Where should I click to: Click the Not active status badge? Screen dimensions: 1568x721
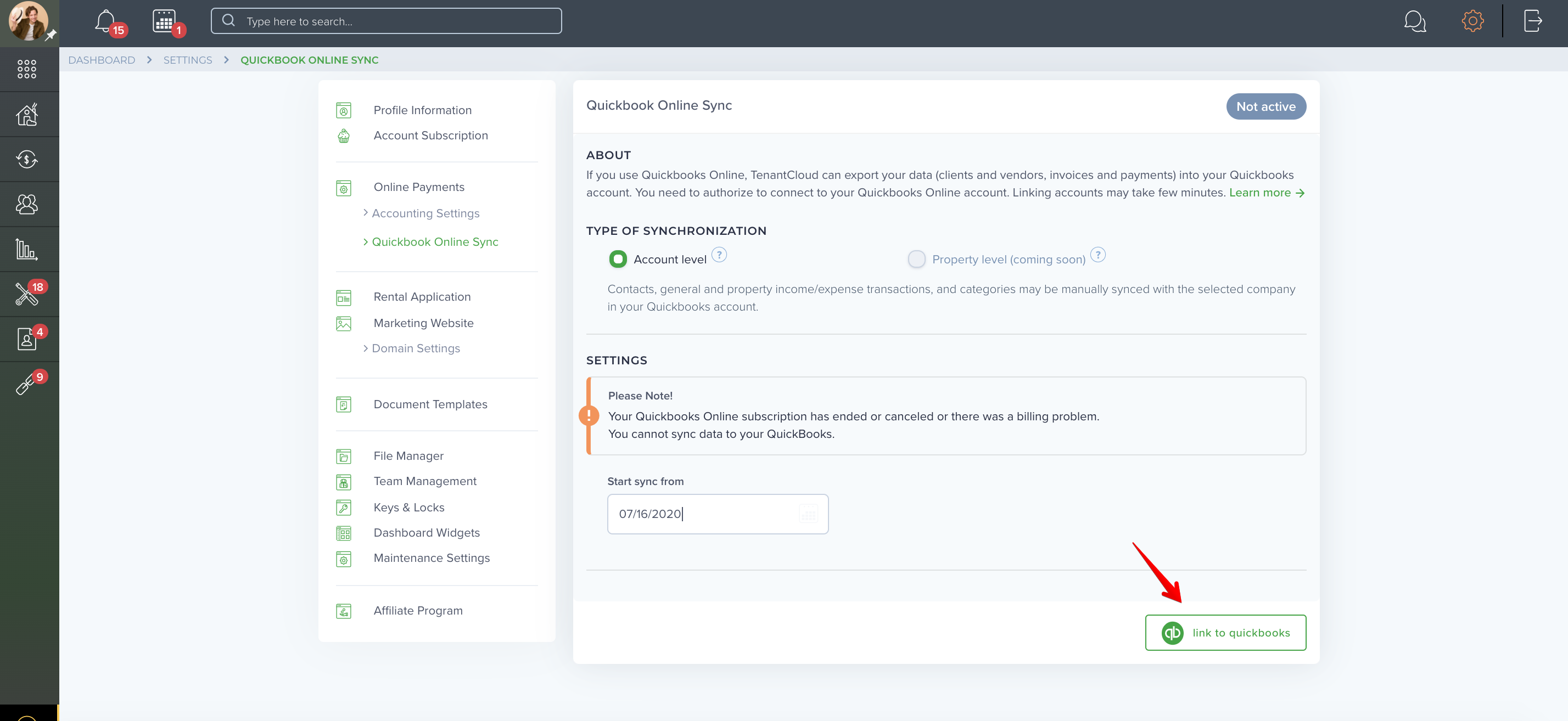1265,106
